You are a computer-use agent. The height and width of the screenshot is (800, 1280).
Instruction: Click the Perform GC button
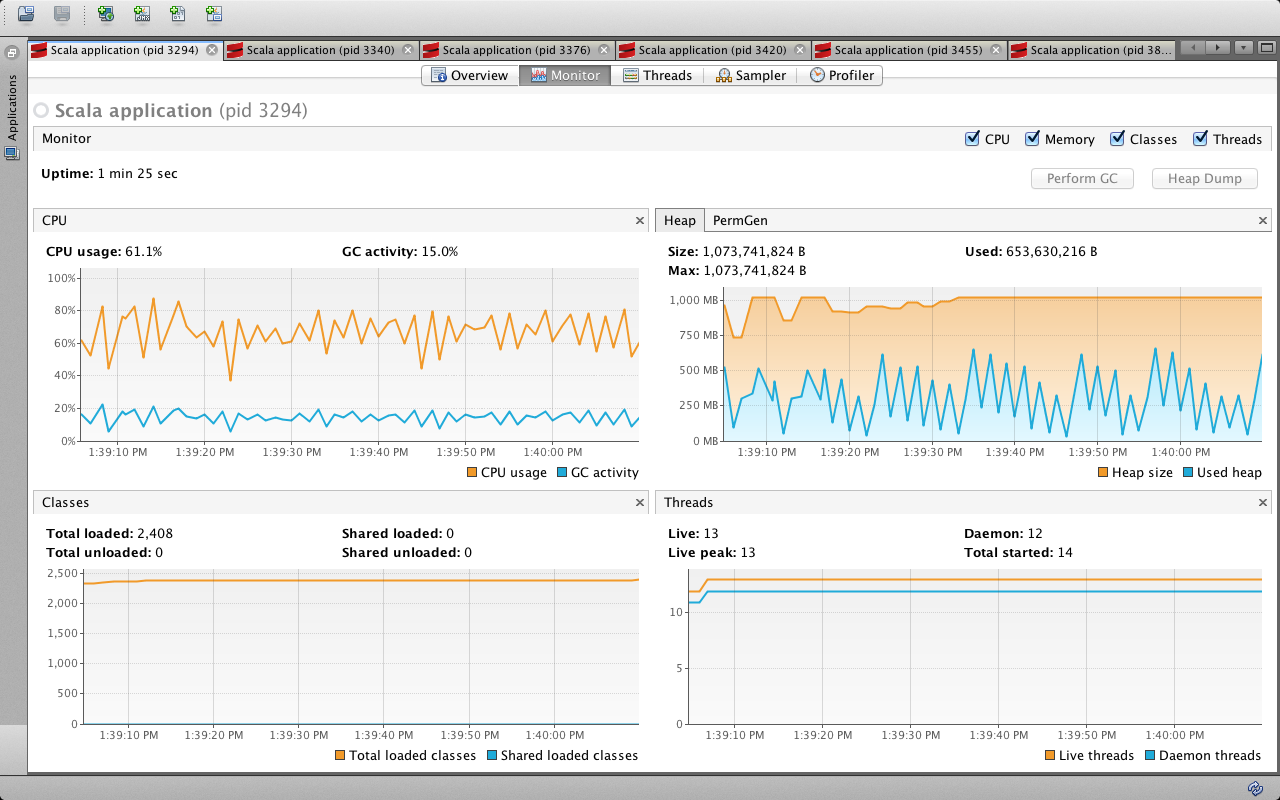[1082, 179]
